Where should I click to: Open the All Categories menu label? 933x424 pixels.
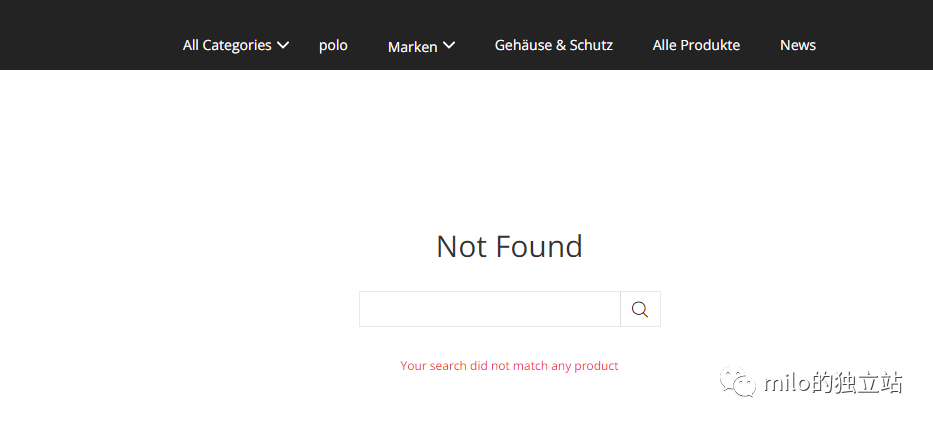coord(227,45)
